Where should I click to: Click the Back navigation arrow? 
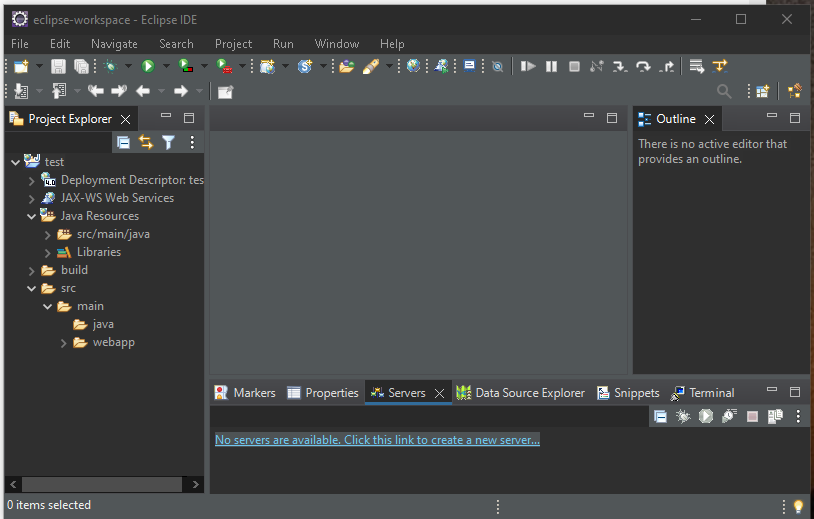(143, 91)
